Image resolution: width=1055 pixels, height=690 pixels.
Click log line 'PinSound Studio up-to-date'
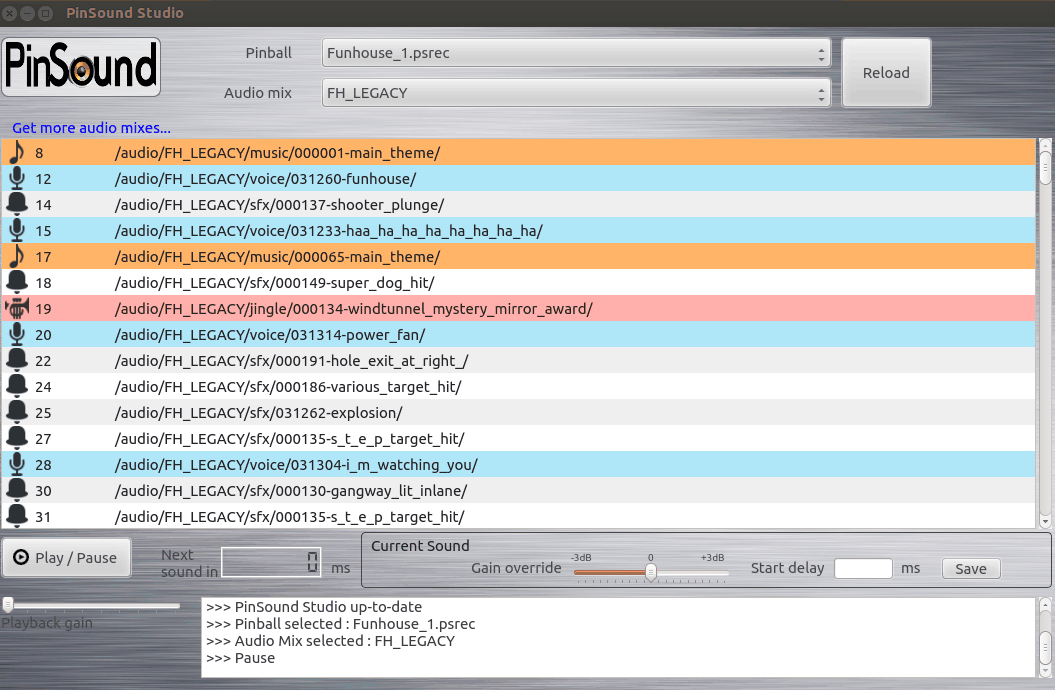point(314,607)
